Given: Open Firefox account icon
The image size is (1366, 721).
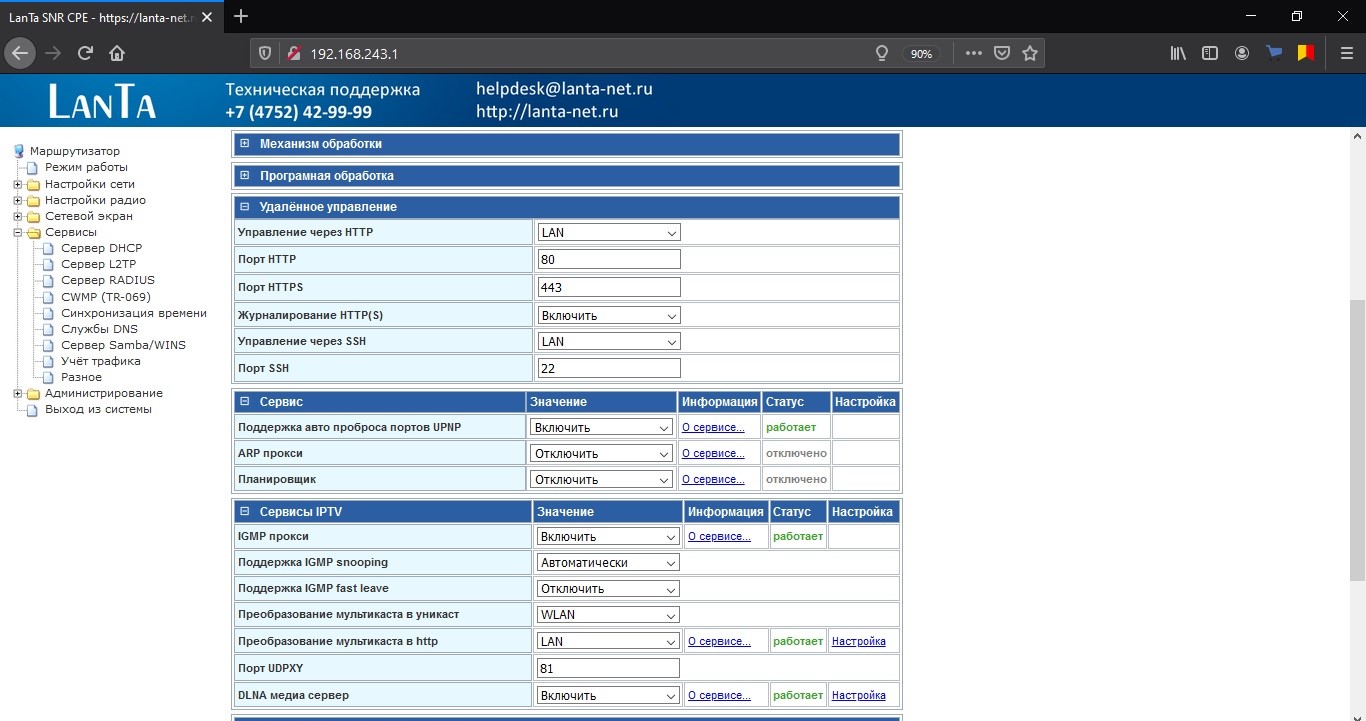Looking at the screenshot, I should click(x=1242, y=53).
